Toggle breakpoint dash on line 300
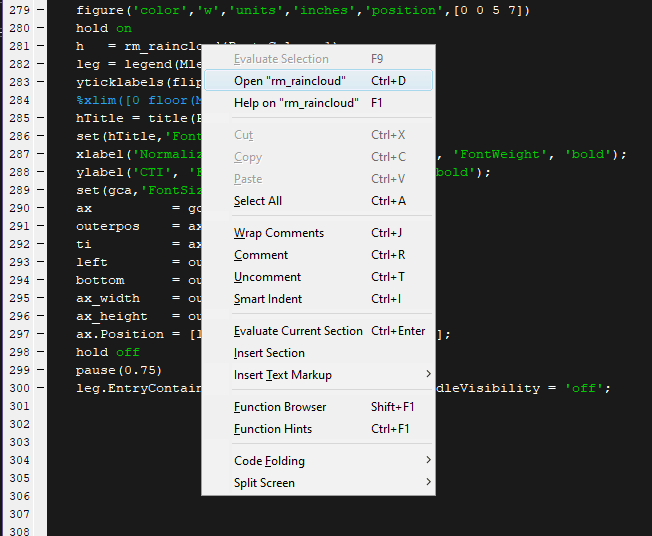Viewport: 652px width, 536px height. click(x=38, y=389)
